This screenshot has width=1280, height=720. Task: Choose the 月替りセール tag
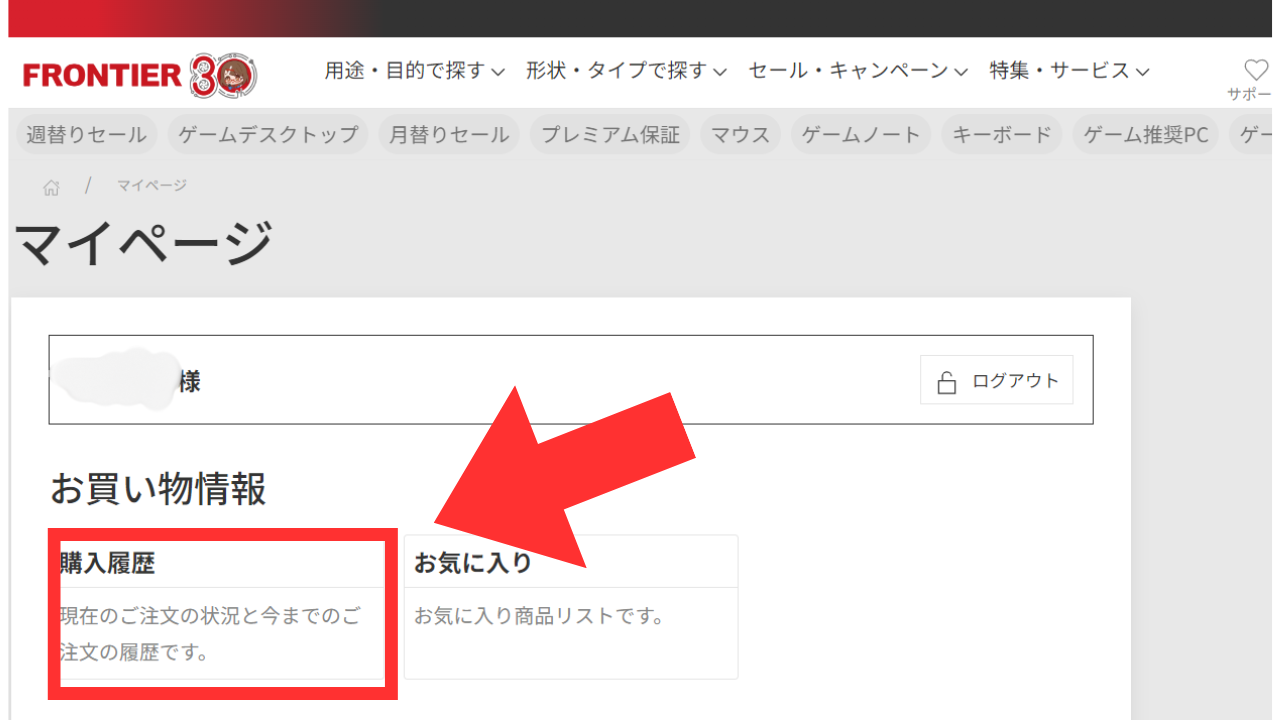click(449, 135)
